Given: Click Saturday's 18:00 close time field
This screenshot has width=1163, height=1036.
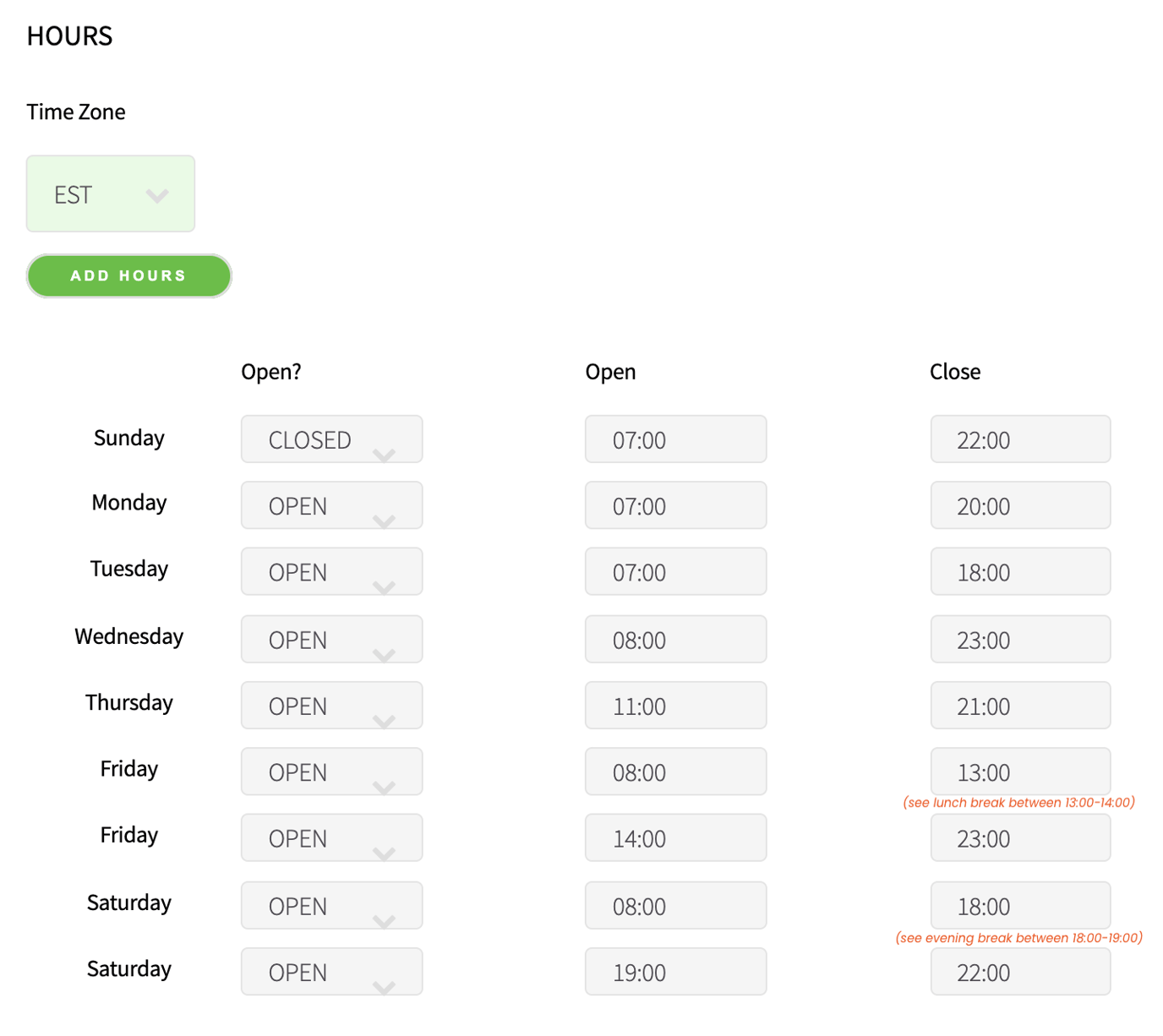Looking at the screenshot, I should pos(1020,906).
